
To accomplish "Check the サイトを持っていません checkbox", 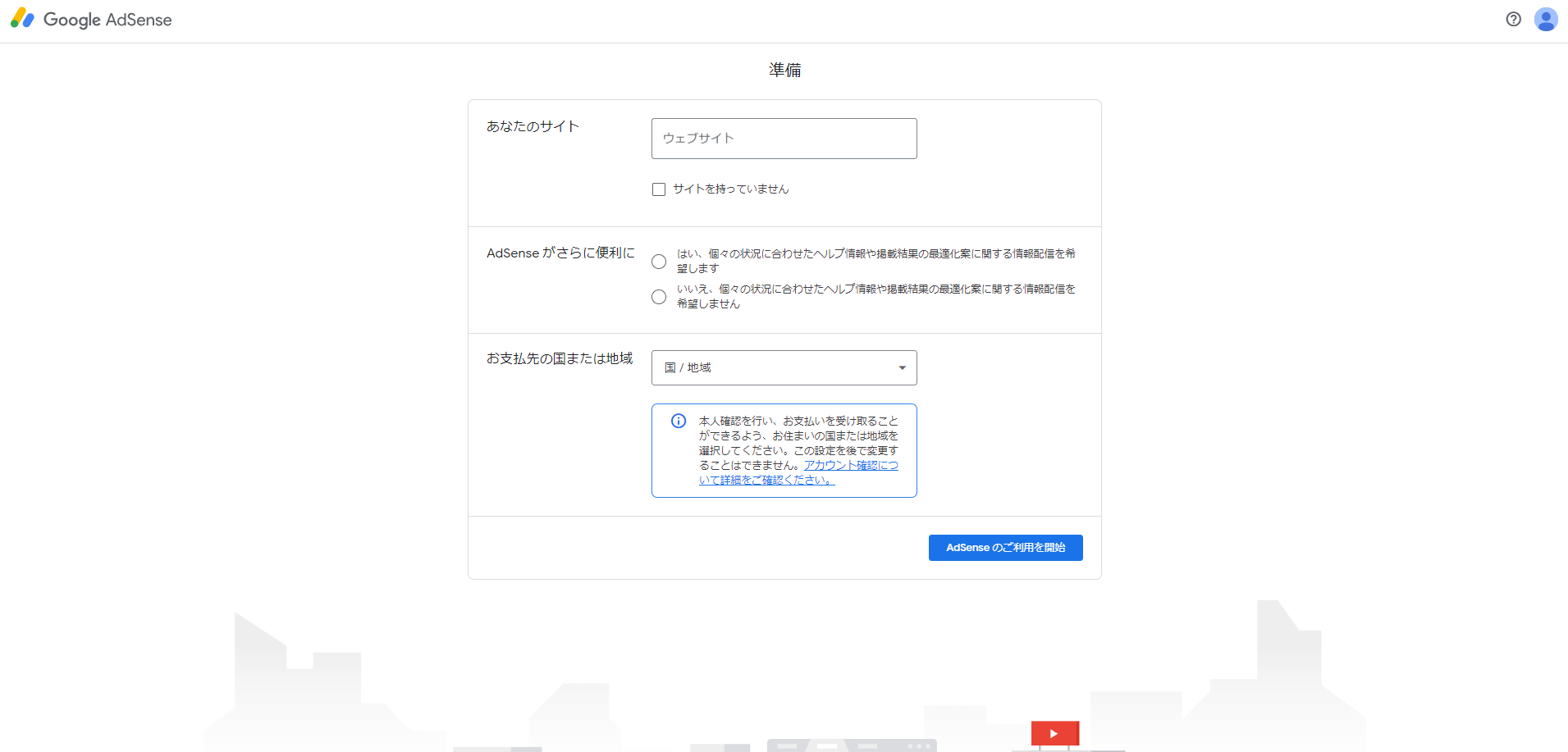I will coord(659,189).
